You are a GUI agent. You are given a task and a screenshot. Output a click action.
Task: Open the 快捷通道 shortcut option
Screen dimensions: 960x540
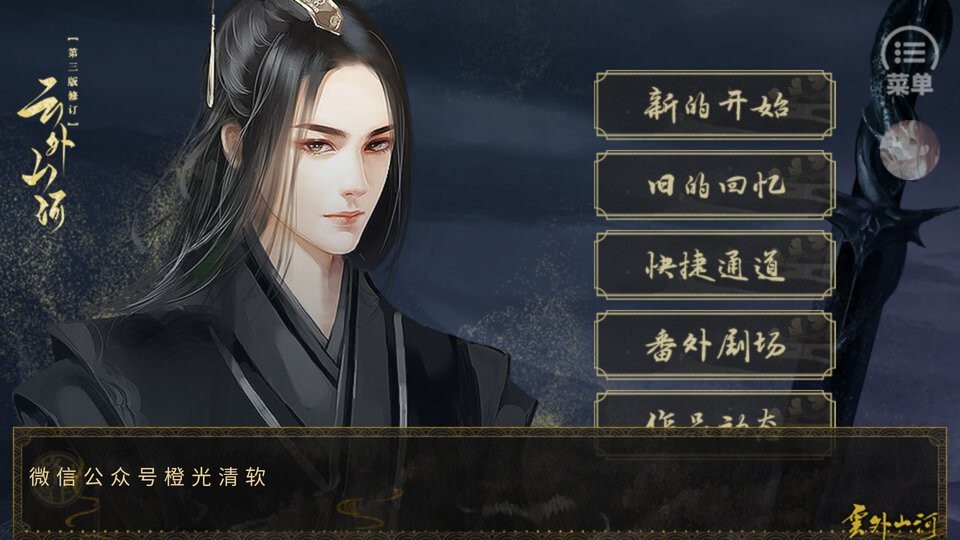point(715,265)
